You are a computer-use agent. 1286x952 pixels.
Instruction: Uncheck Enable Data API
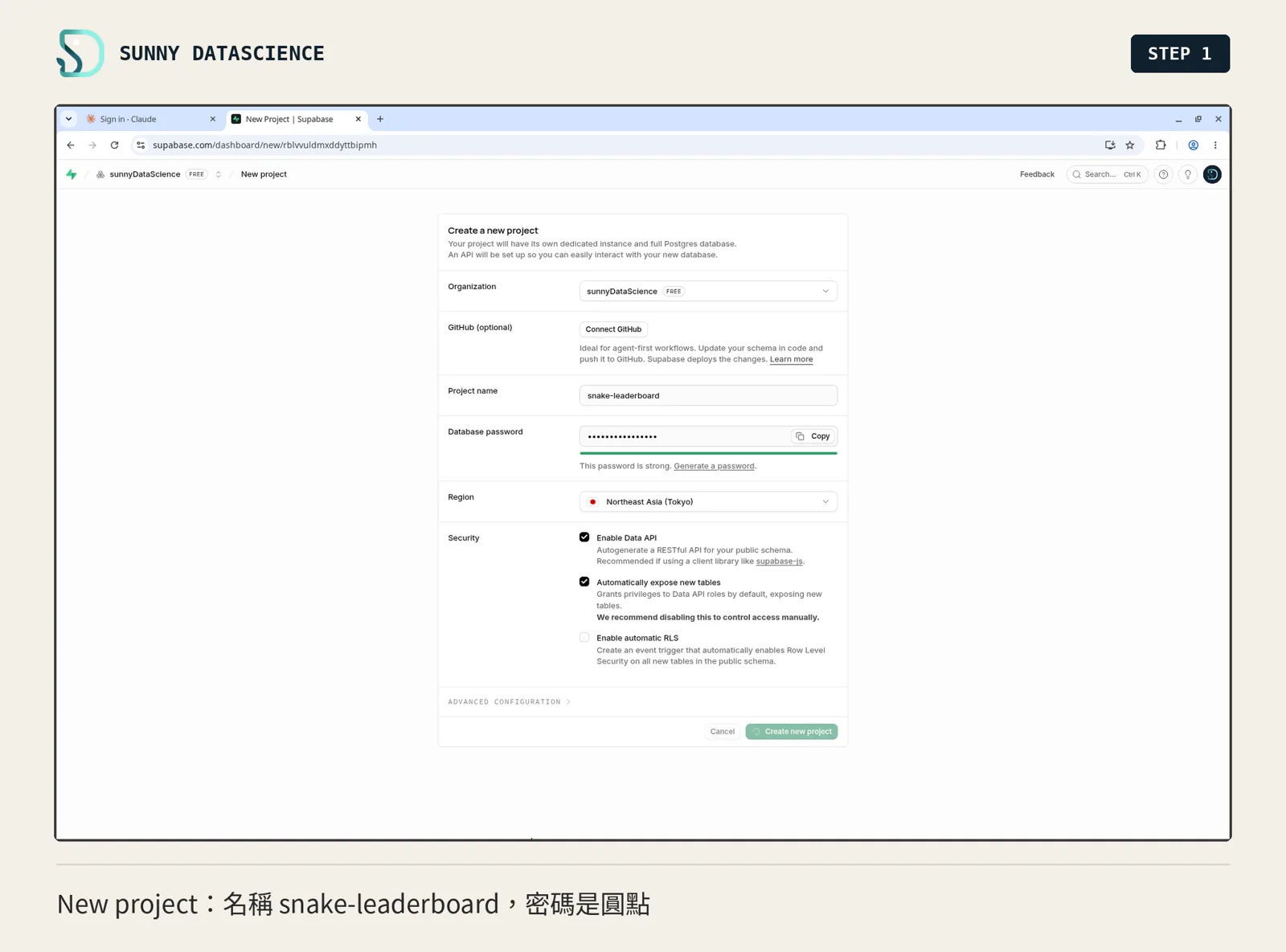coord(584,537)
